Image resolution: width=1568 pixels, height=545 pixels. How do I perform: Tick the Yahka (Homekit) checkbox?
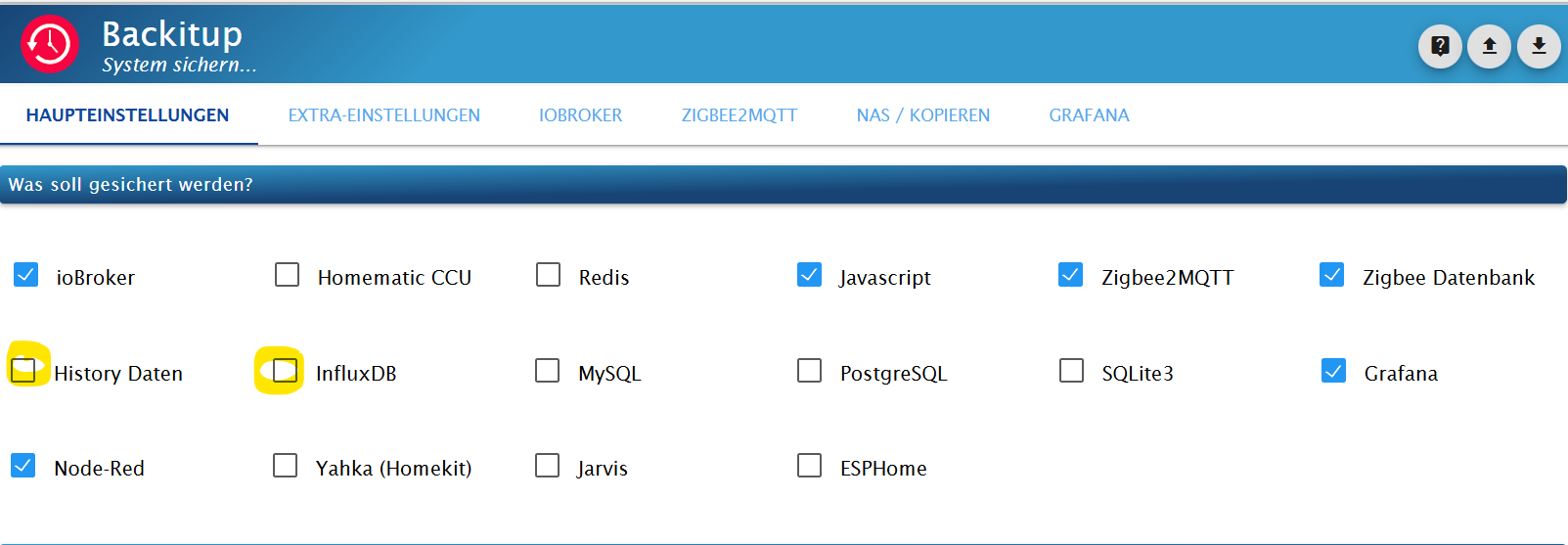coord(285,465)
